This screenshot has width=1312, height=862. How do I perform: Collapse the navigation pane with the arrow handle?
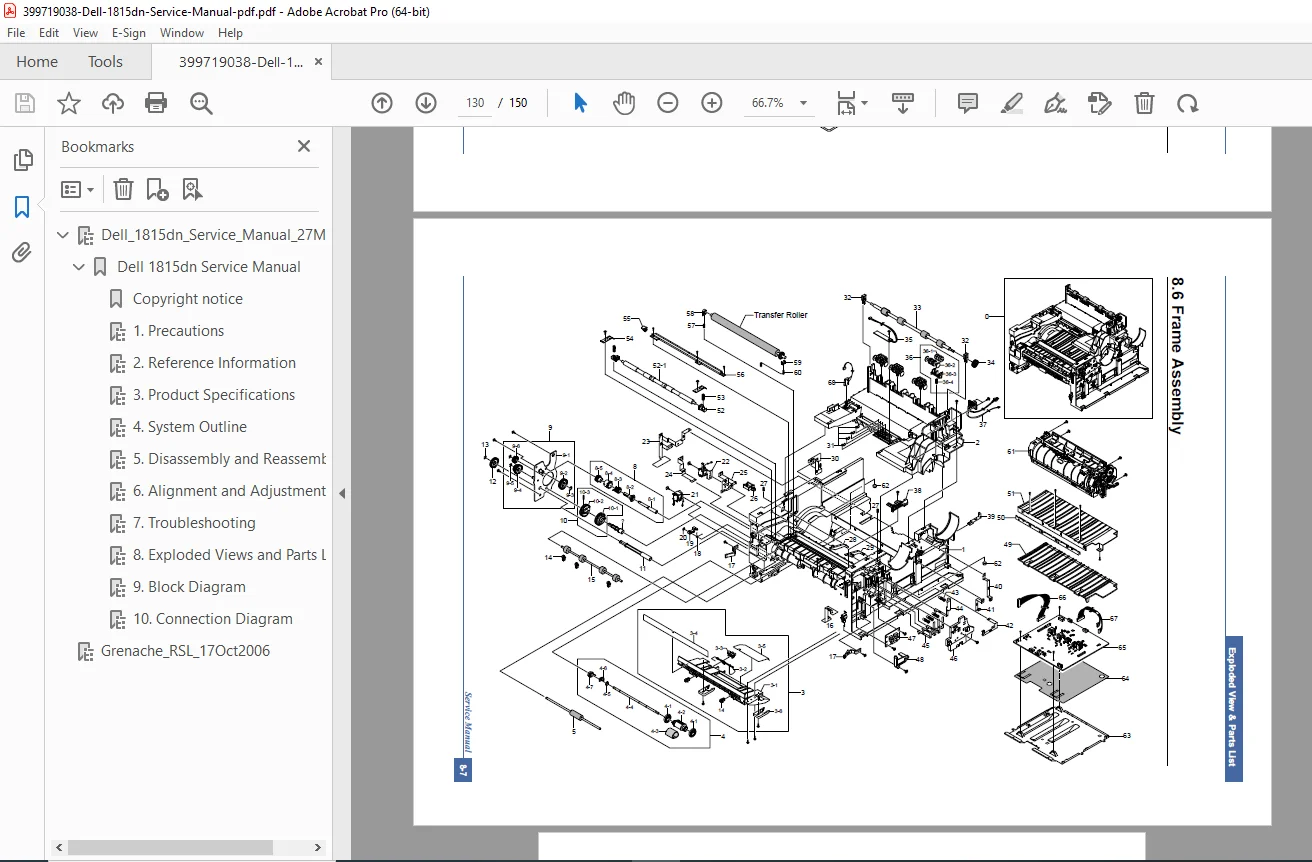tap(342, 493)
